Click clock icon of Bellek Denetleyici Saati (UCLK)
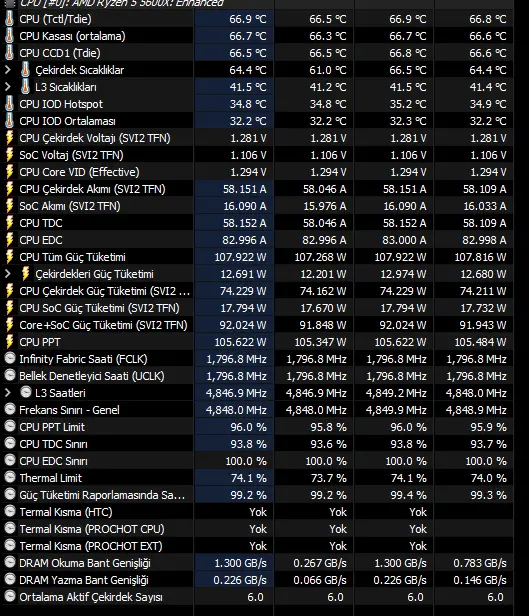The width and height of the screenshot is (529, 616). [10, 375]
